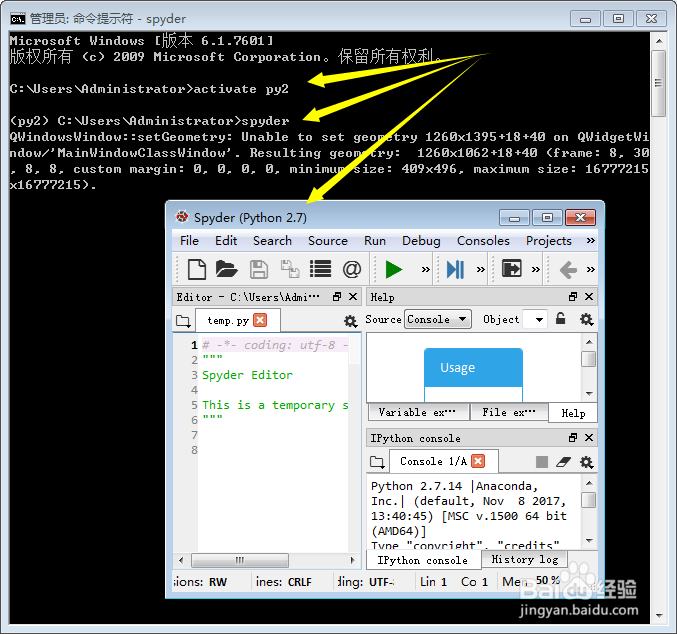Go to previous cursor position arrow
This screenshot has height=634, width=677.
coord(568,270)
